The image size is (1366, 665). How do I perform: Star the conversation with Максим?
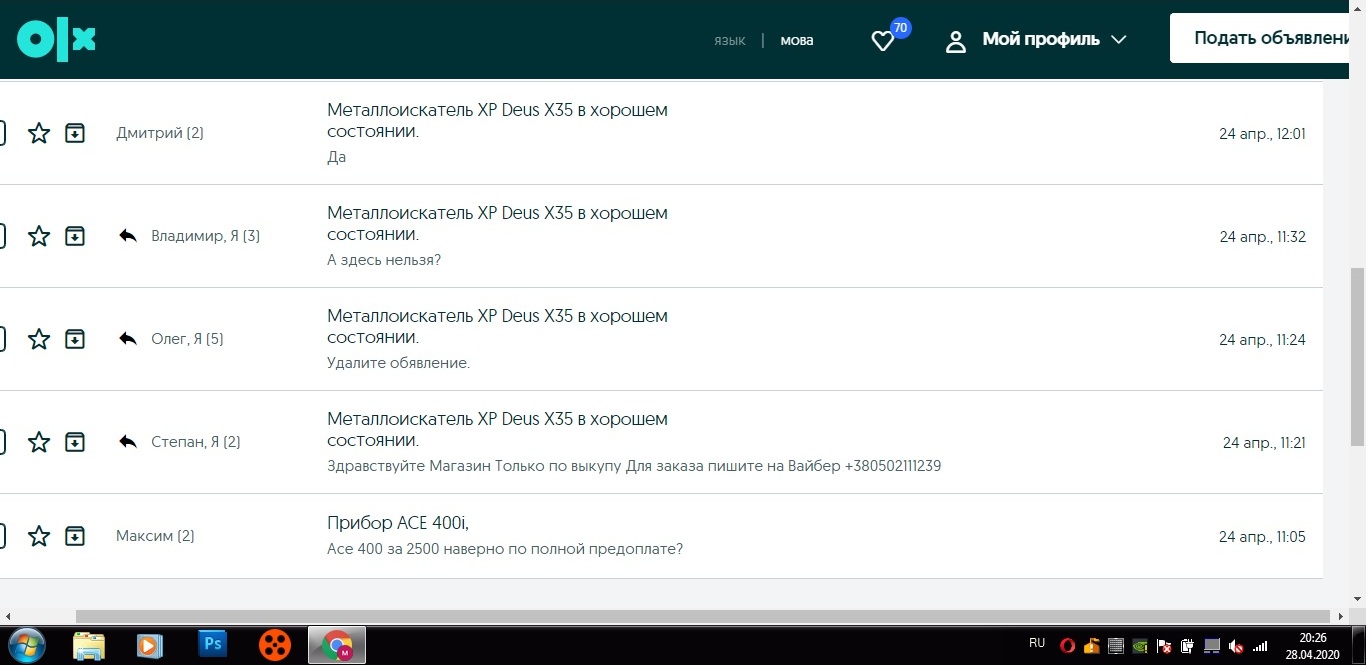tap(39, 537)
